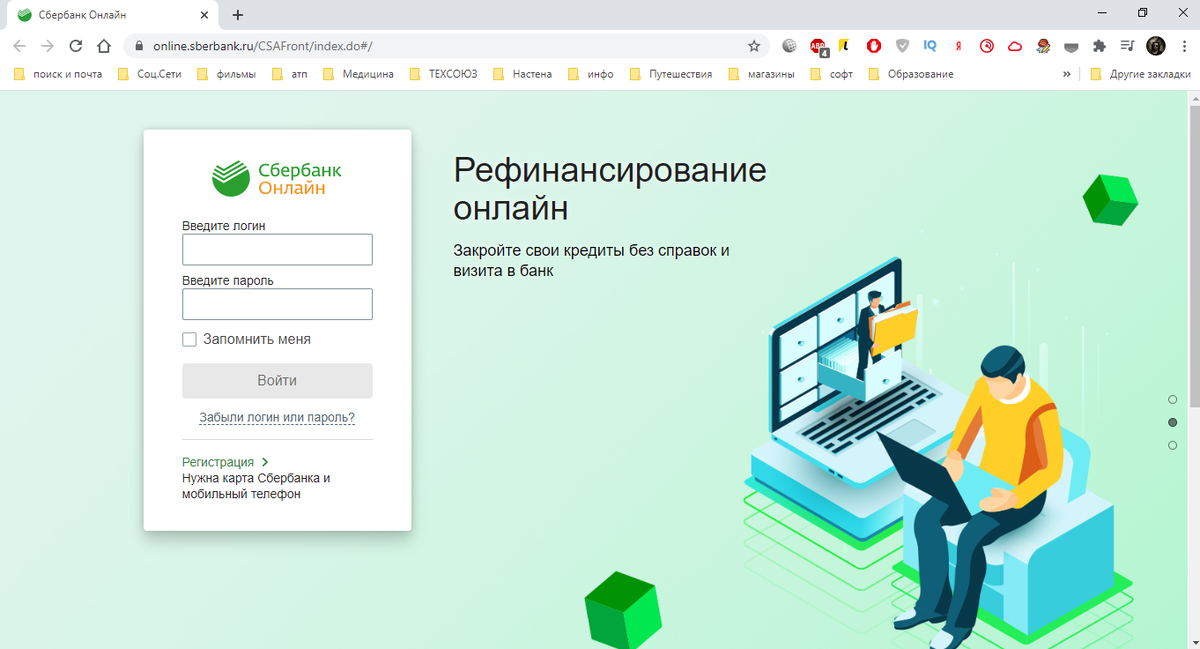
Task: Open the 'поиск и почта' bookmark folder
Action: [57, 74]
